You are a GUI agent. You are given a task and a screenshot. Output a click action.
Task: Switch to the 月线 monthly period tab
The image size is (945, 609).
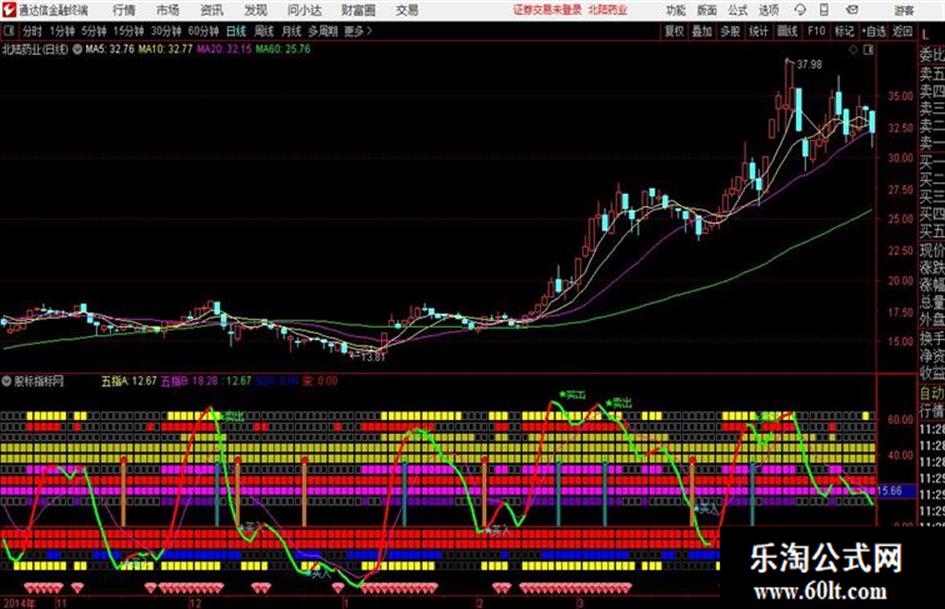pyautogui.click(x=292, y=31)
